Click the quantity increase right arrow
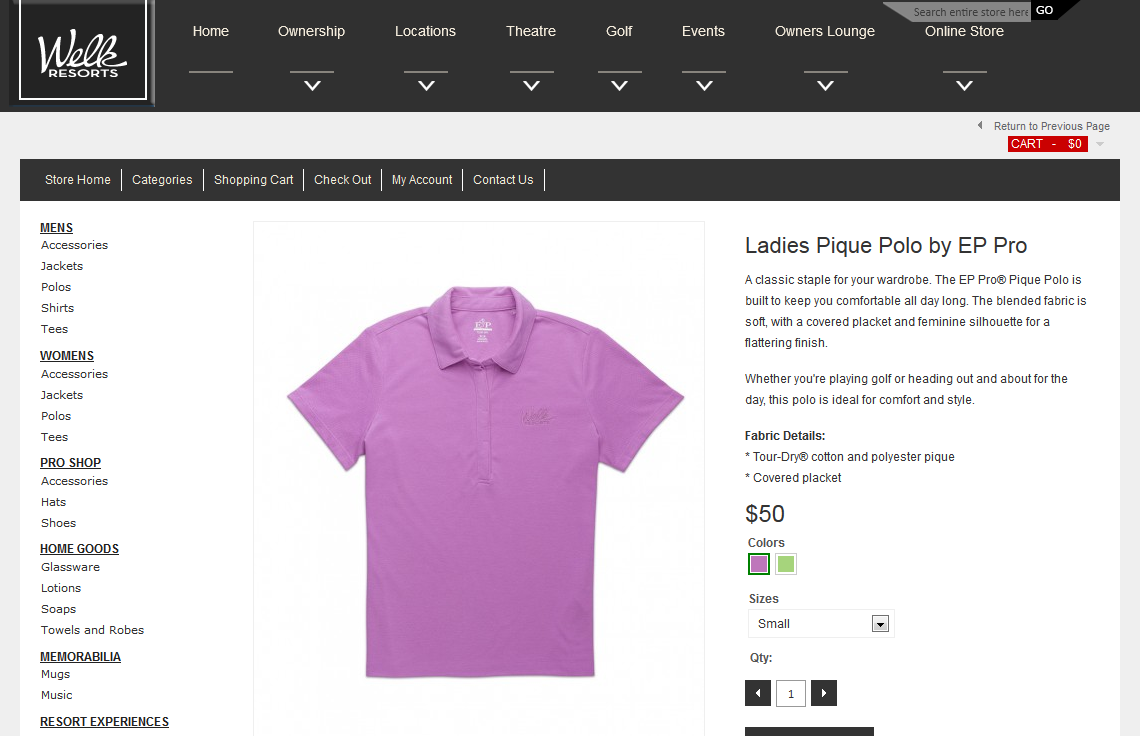1140x736 pixels. tap(824, 693)
